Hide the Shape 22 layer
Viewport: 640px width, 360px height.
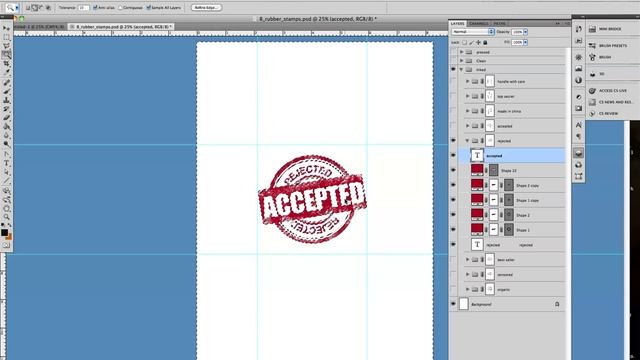pyautogui.click(x=453, y=170)
